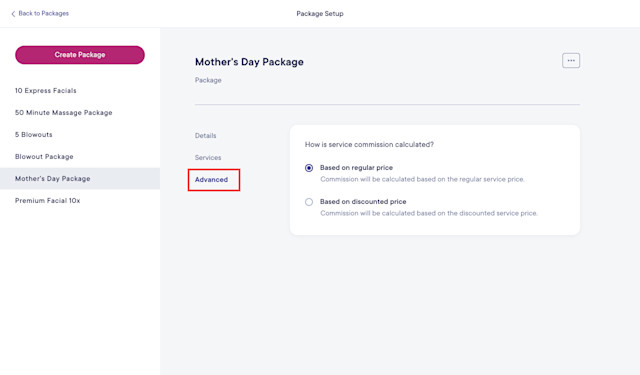This screenshot has width=640, height=375.
Task: Select the Based on discounted price option
Action: click(309, 202)
